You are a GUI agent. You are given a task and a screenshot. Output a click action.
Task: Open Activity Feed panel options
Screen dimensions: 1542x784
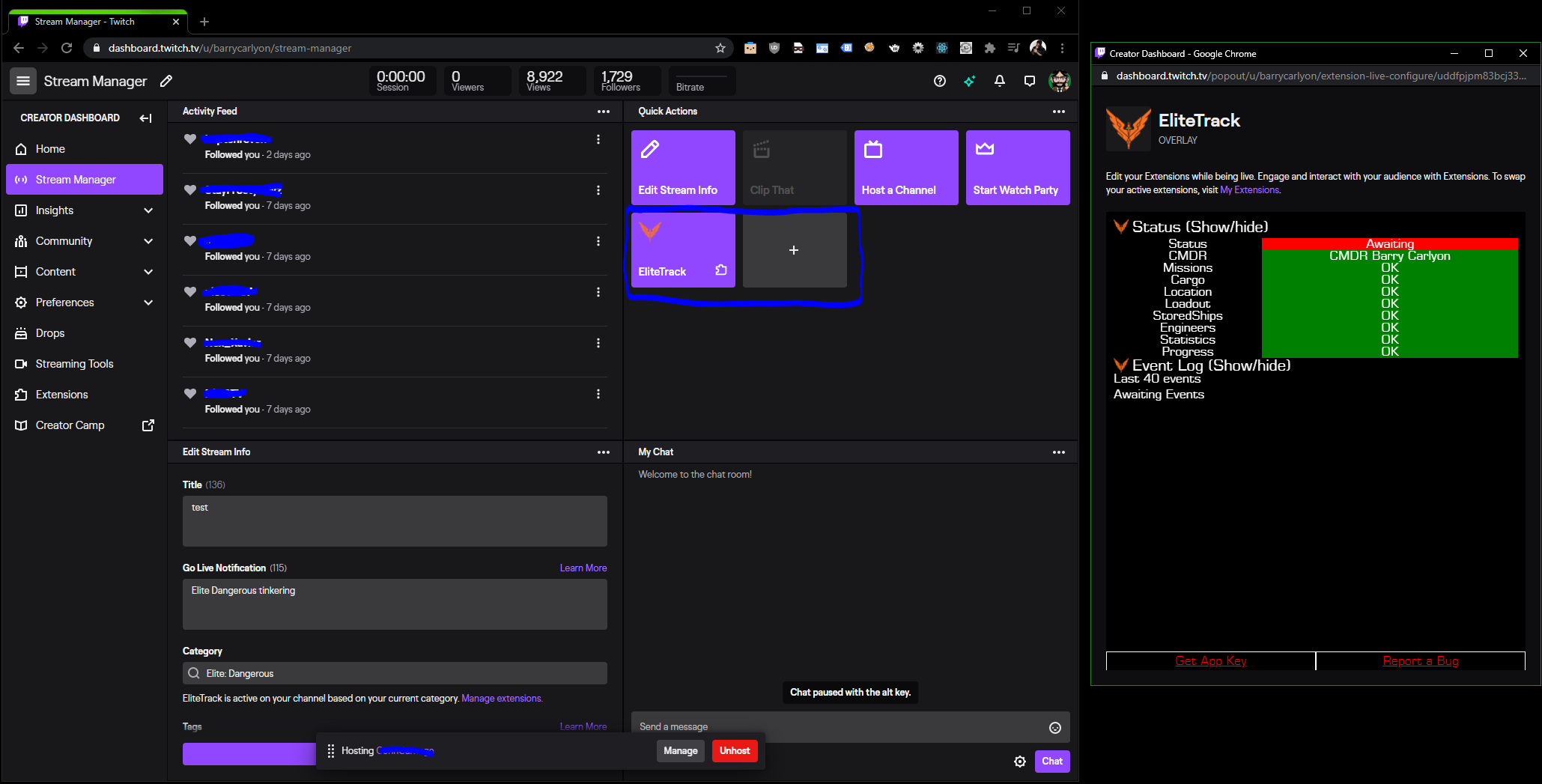coord(604,112)
